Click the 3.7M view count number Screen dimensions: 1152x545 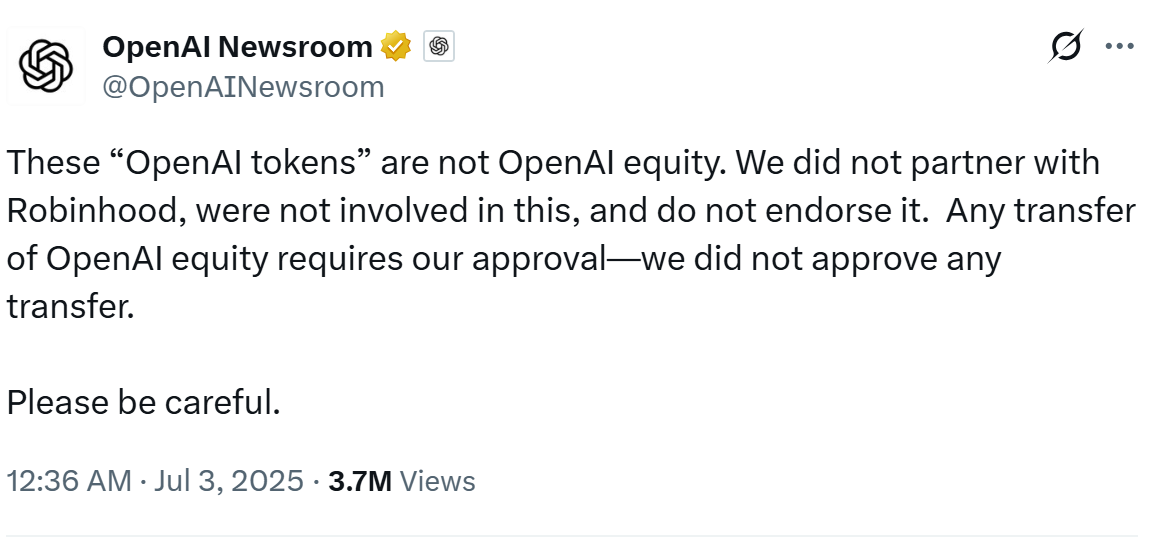click(360, 481)
